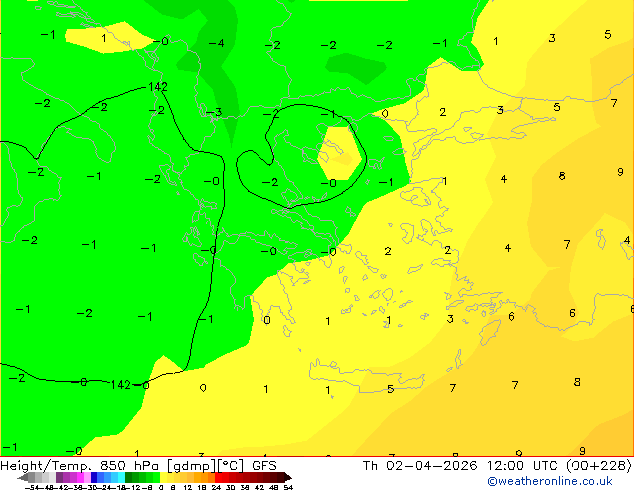The height and width of the screenshot is (490, 634).
Task: Click the run offset "(00+228)"
Action: [x=599, y=466]
